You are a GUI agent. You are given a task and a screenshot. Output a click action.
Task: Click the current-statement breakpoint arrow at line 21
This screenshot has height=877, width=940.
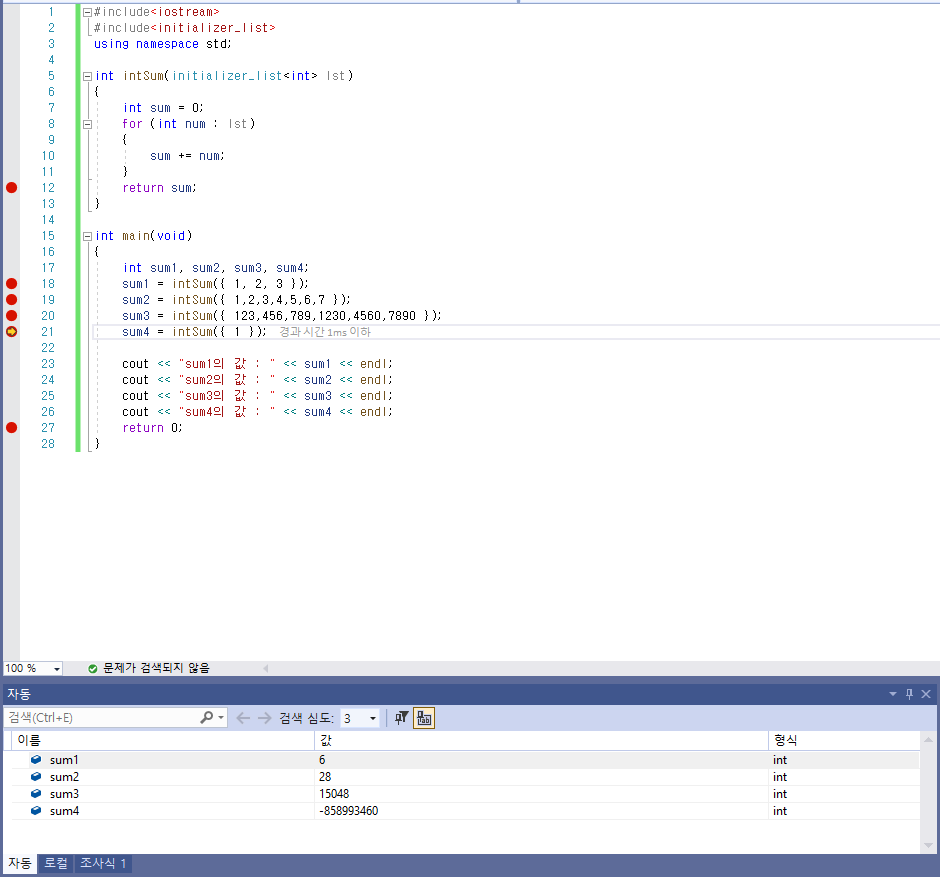11,331
